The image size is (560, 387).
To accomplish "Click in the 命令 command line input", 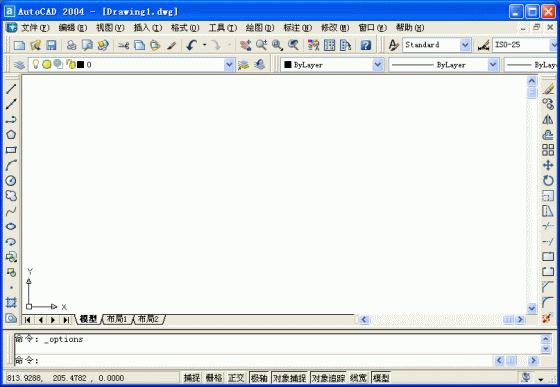I will pyautogui.click(x=254, y=360).
